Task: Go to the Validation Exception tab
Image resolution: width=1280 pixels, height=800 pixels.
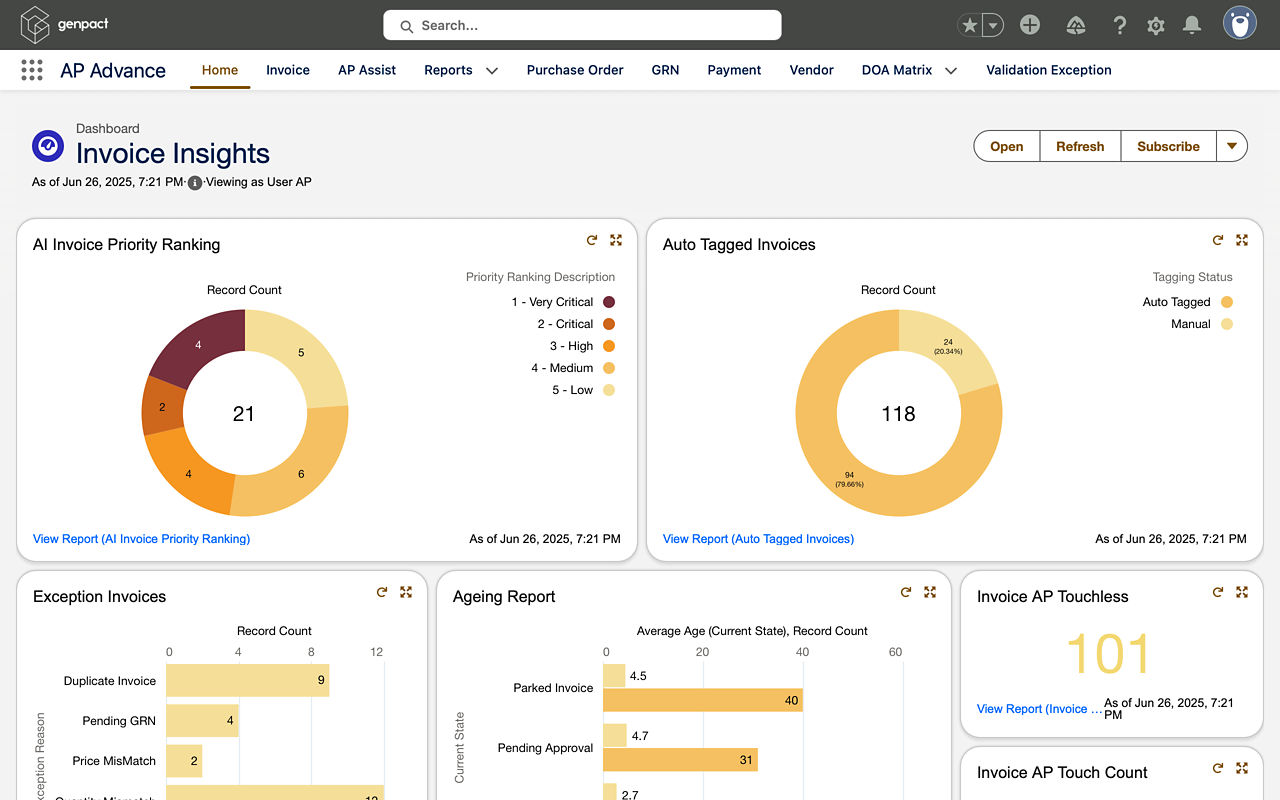Action: [x=1049, y=70]
